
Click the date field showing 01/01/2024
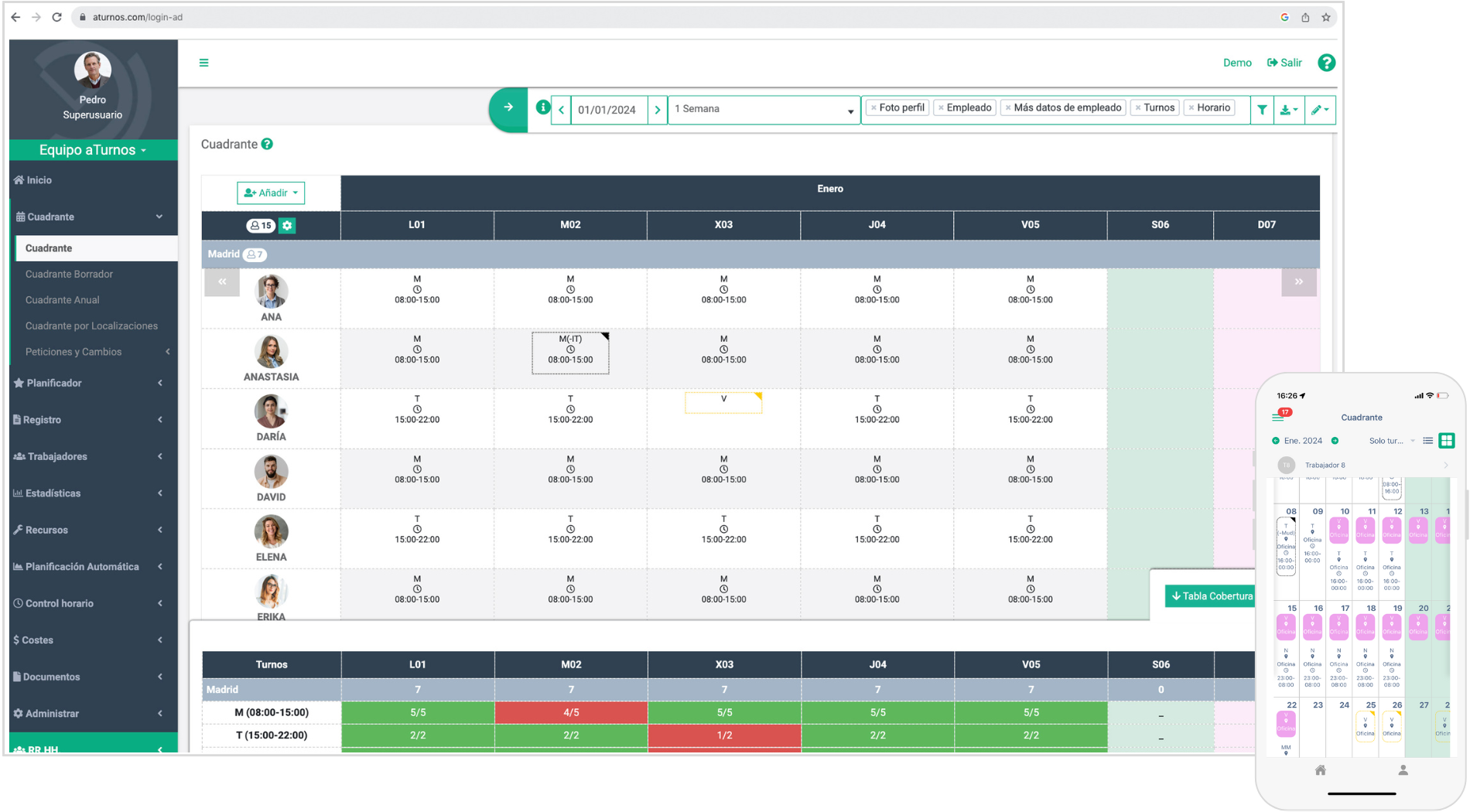607,110
